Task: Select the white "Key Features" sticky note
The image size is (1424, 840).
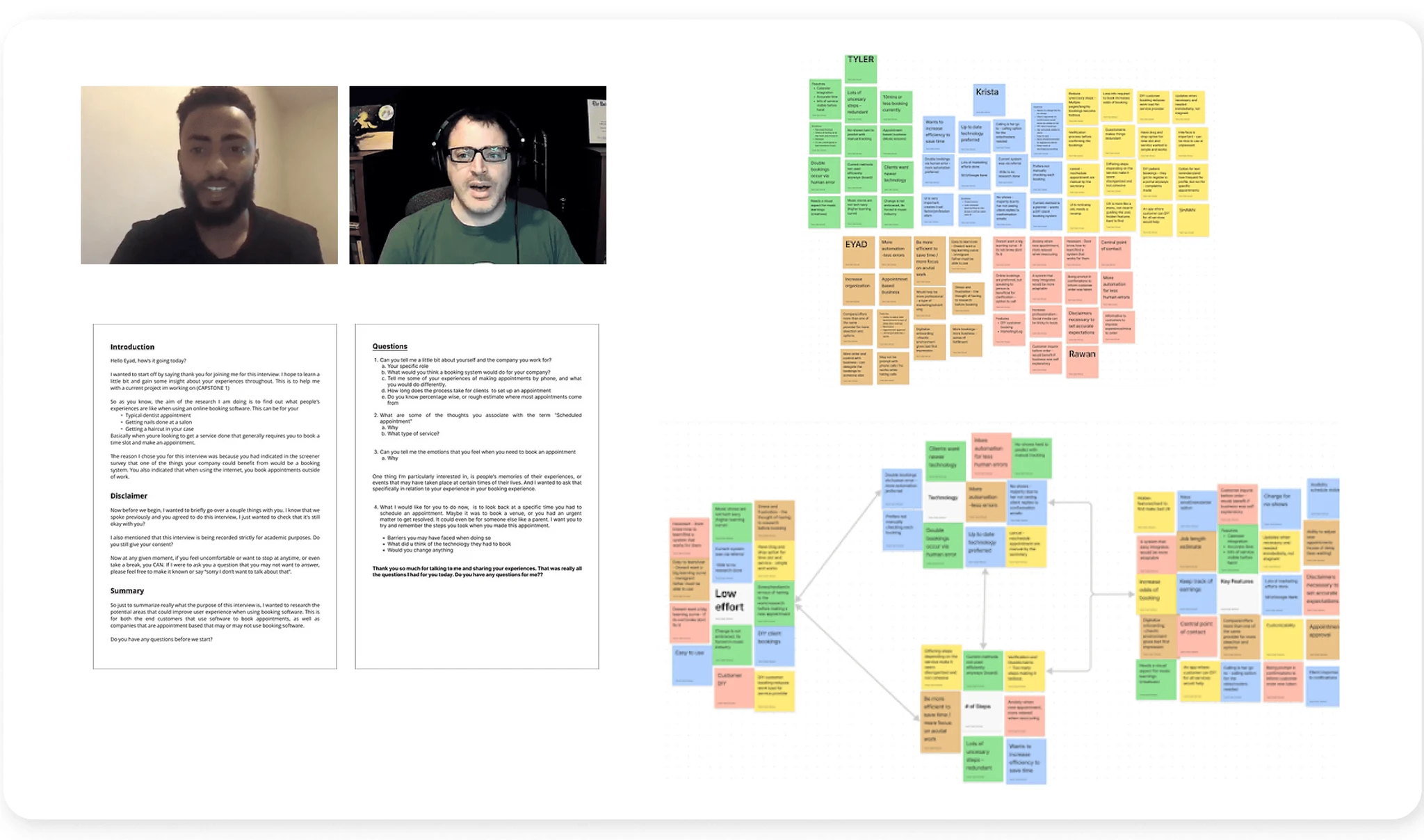Action: [1238, 595]
